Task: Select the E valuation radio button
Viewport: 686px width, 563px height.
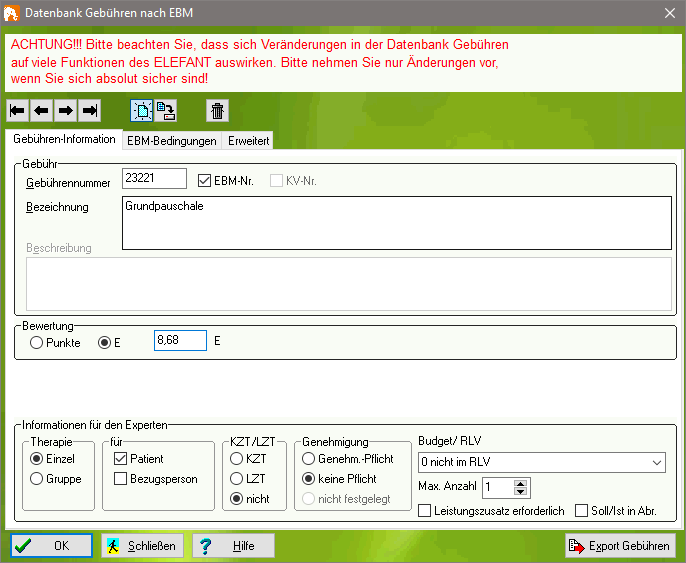Action: [x=104, y=343]
